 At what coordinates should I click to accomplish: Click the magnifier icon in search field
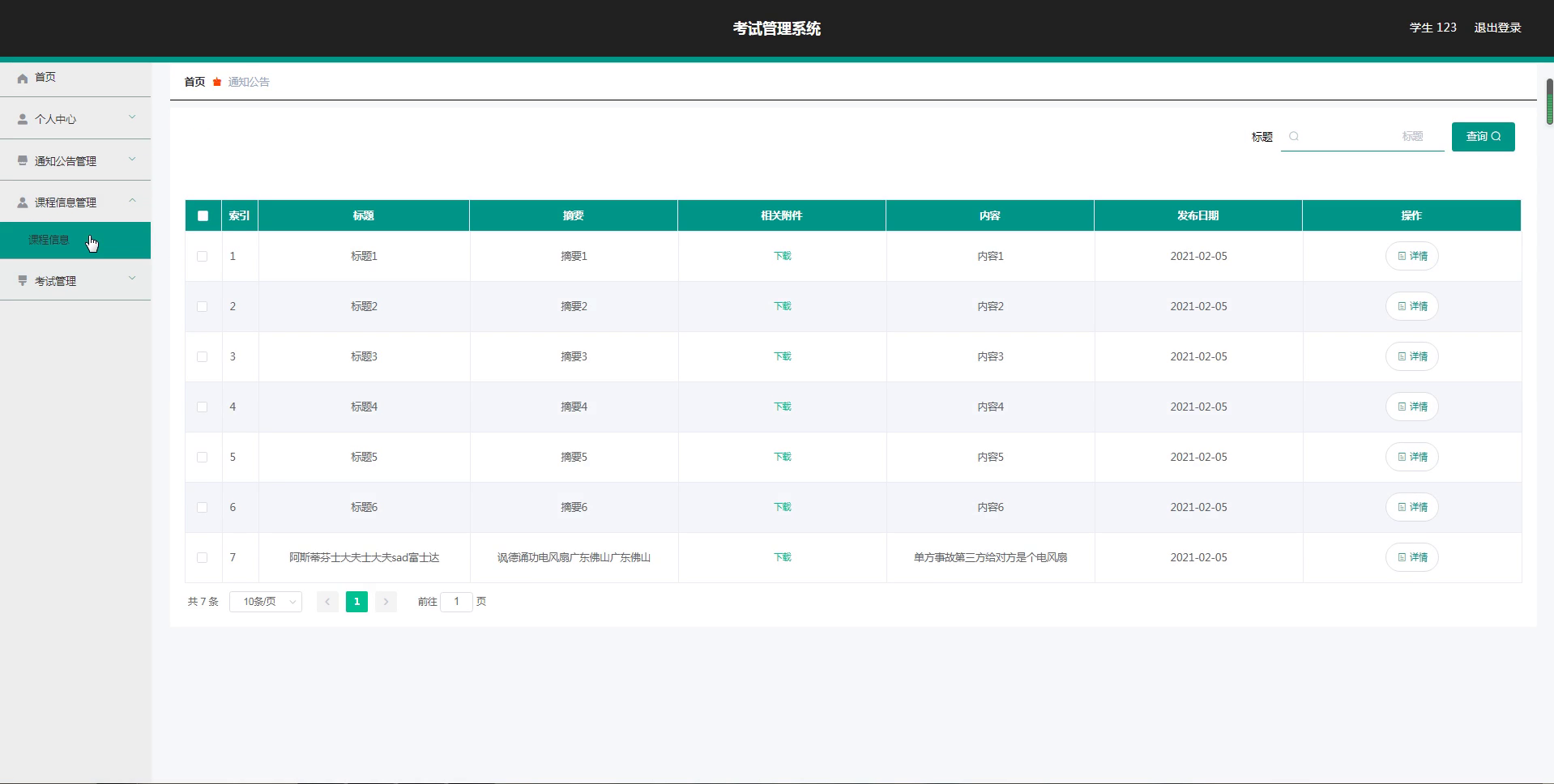pyautogui.click(x=1294, y=136)
